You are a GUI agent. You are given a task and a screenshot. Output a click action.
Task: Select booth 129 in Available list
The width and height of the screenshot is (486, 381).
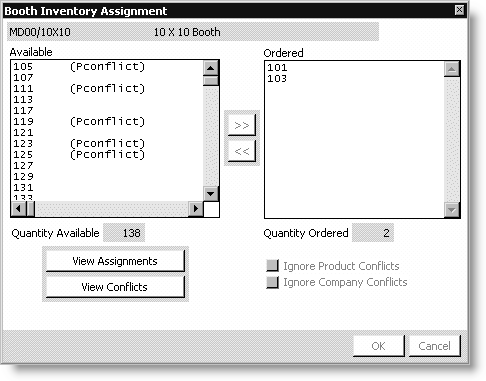pyautogui.click(x=107, y=176)
